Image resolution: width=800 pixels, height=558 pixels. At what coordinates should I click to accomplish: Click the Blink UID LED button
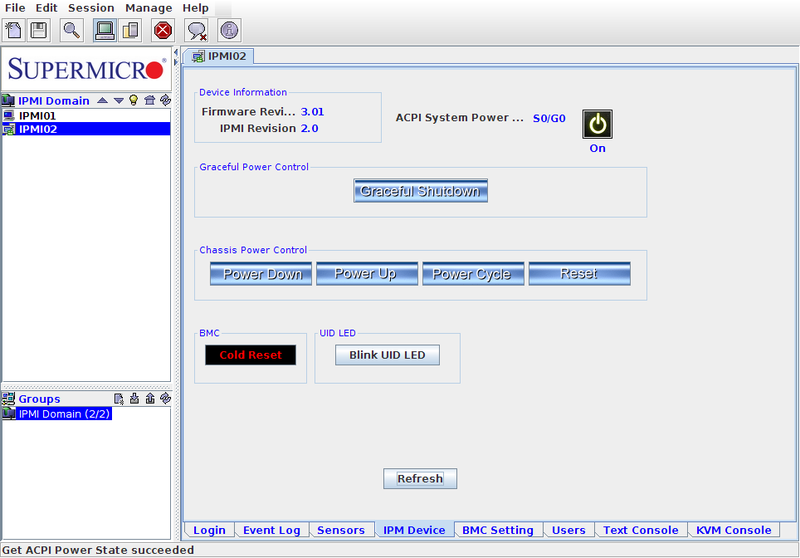(387, 355)
